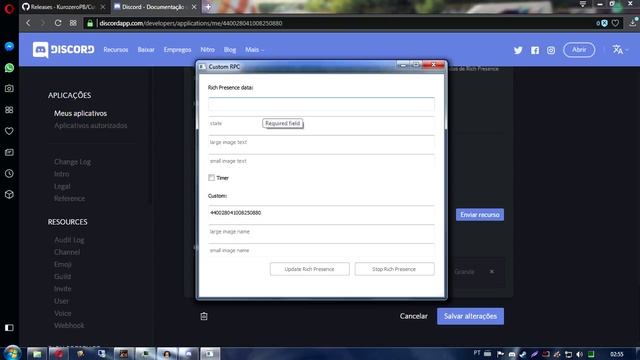Open the language translate dropdown
The height and width of the screenshot is (360, 640).
(620, 50)
